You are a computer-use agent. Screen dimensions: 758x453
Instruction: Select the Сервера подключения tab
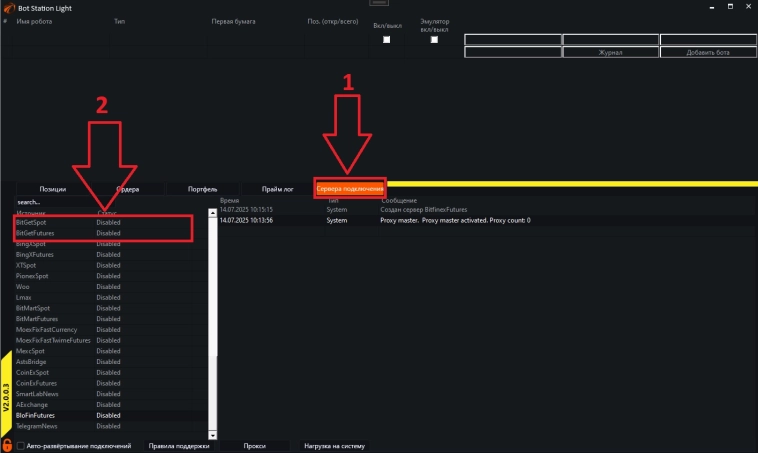coord(349,188)
